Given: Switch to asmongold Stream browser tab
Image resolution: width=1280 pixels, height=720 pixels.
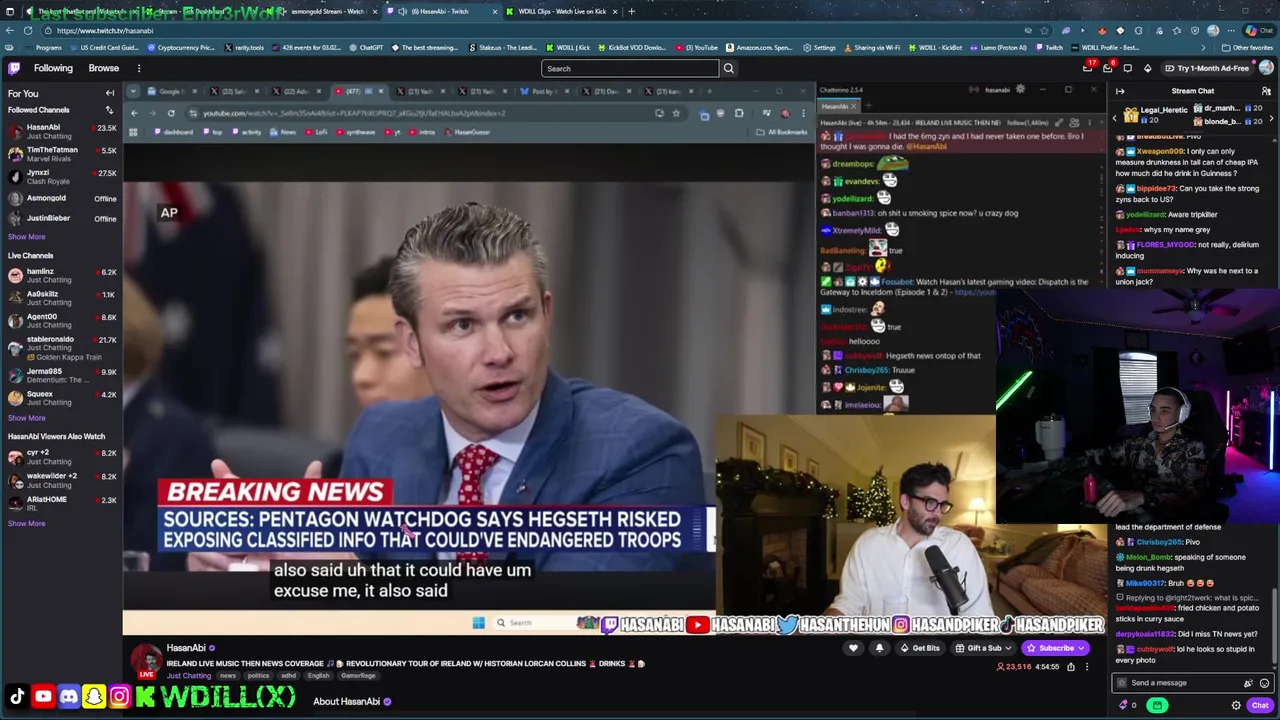Looking at the screenshot, I should 322,11.
